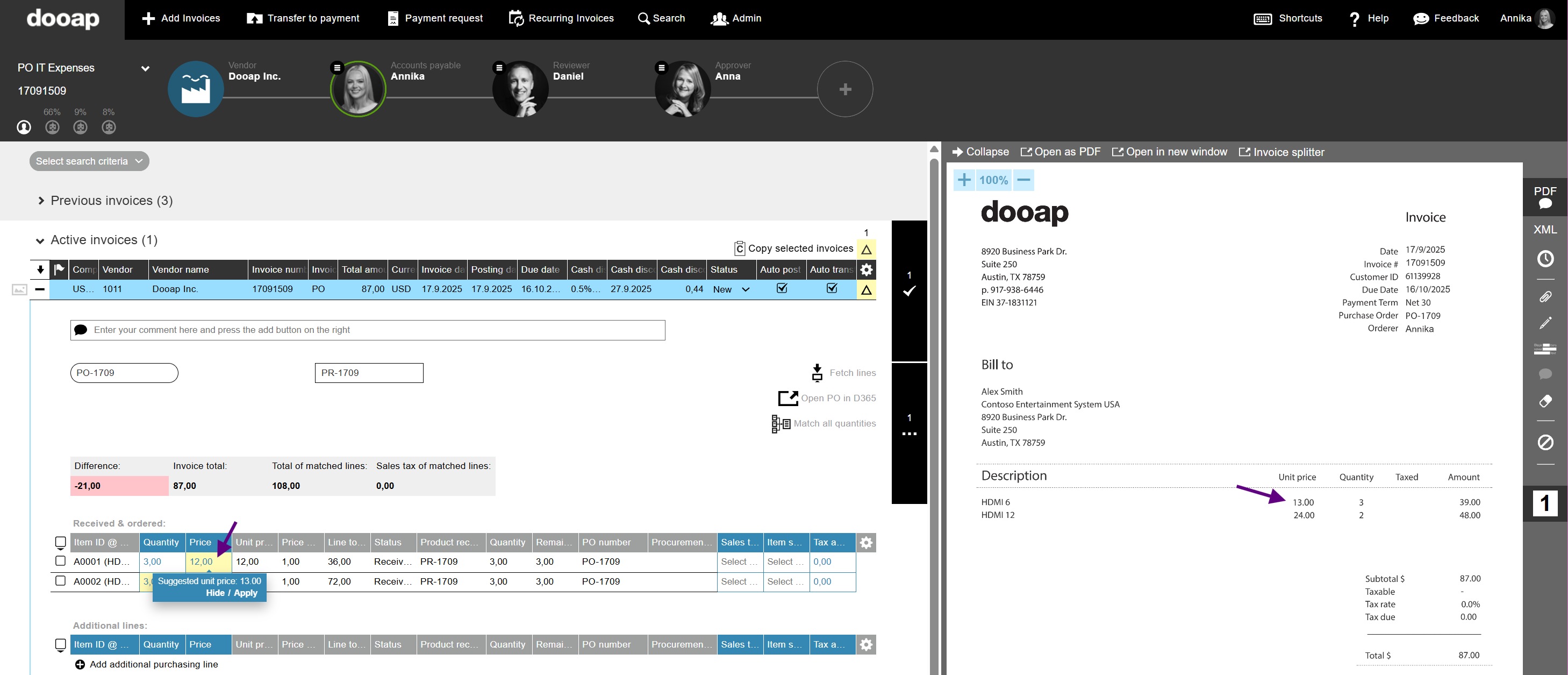The height and width of the screenshot is (675, 1568).
Task: Open the active invoices column settings gear
Action: [866, 269]
